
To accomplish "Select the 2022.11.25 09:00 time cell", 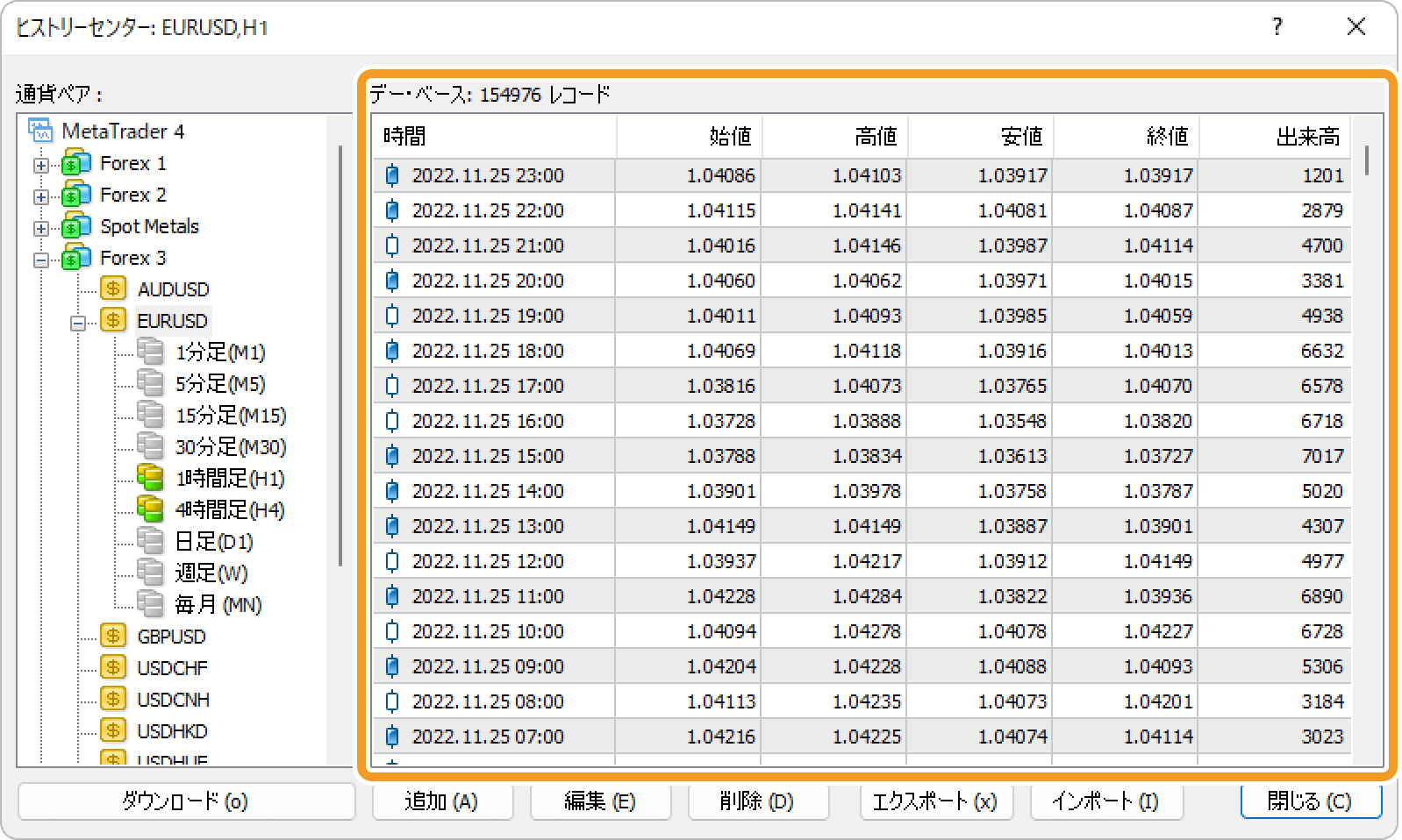I will coord(488,666).
